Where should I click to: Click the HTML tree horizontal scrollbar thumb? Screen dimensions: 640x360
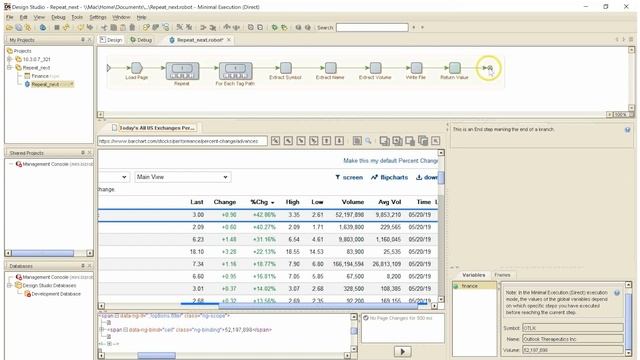tap(156, 356)
